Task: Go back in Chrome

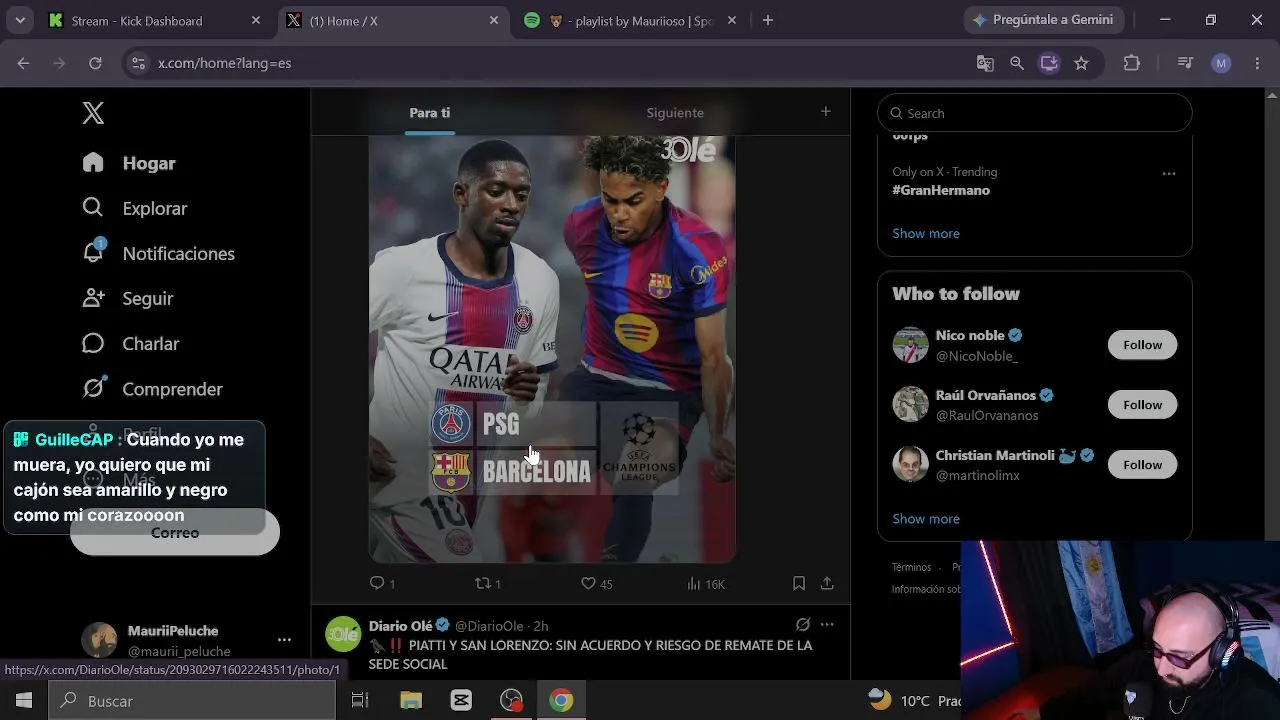Action: pyautogui.click(x=23, y=63)
